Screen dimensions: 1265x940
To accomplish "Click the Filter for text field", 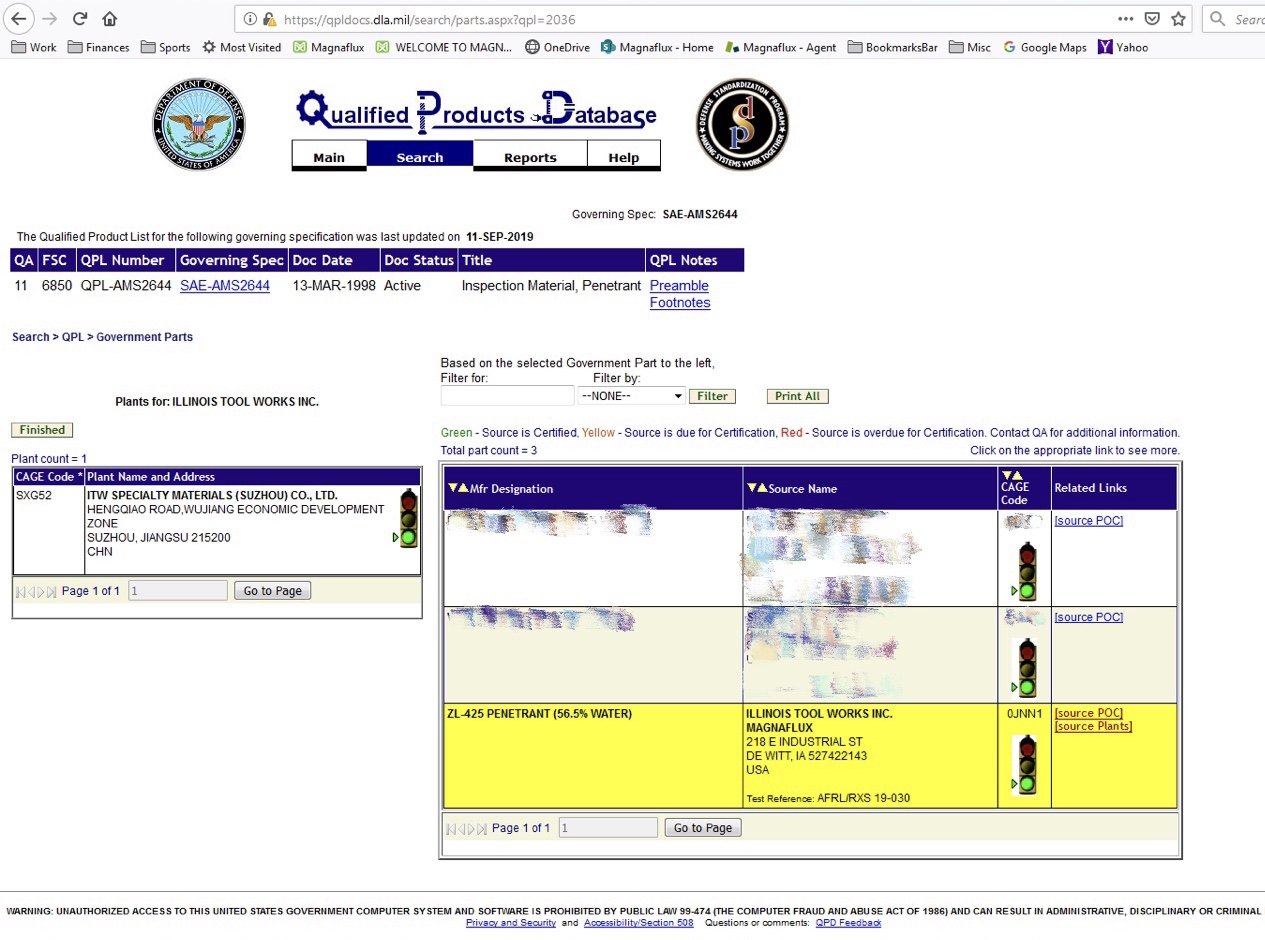I will click(507, 396).
